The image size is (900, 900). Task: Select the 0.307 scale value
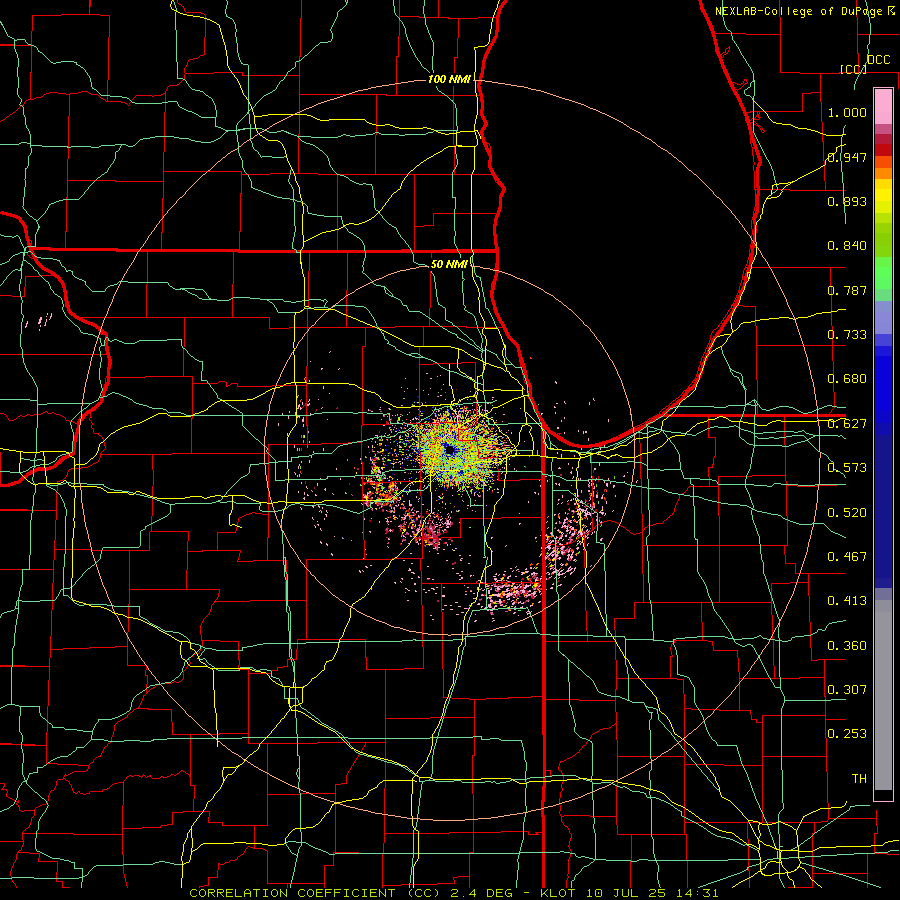847,689
